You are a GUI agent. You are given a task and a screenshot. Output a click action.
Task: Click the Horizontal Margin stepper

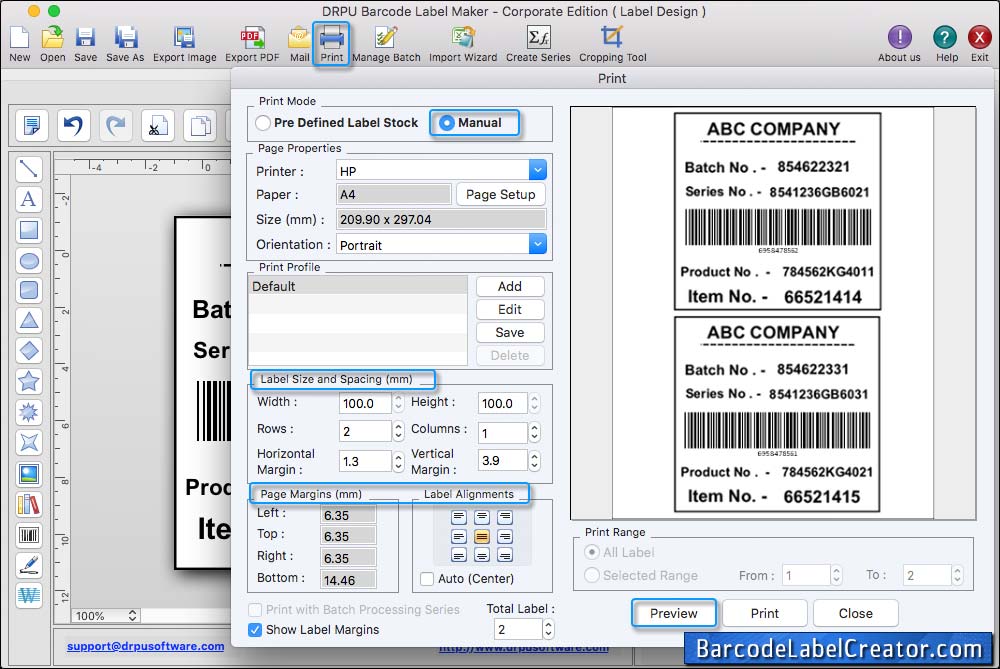coord(399,461)
